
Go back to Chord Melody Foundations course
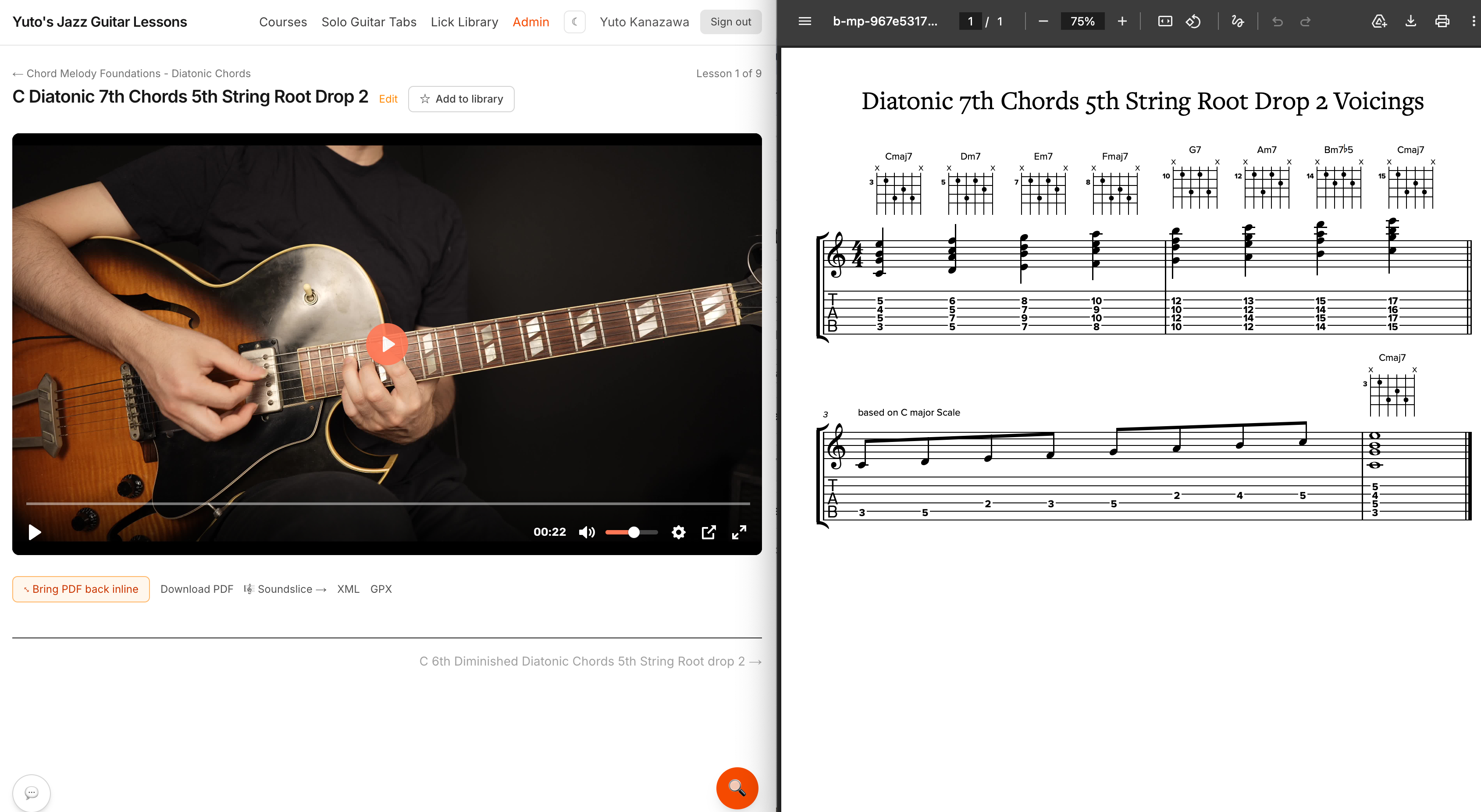click(x=132, y=74)
